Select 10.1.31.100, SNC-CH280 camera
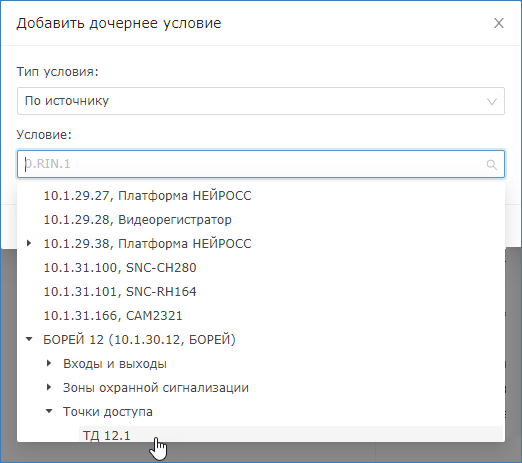 [120, 268]
